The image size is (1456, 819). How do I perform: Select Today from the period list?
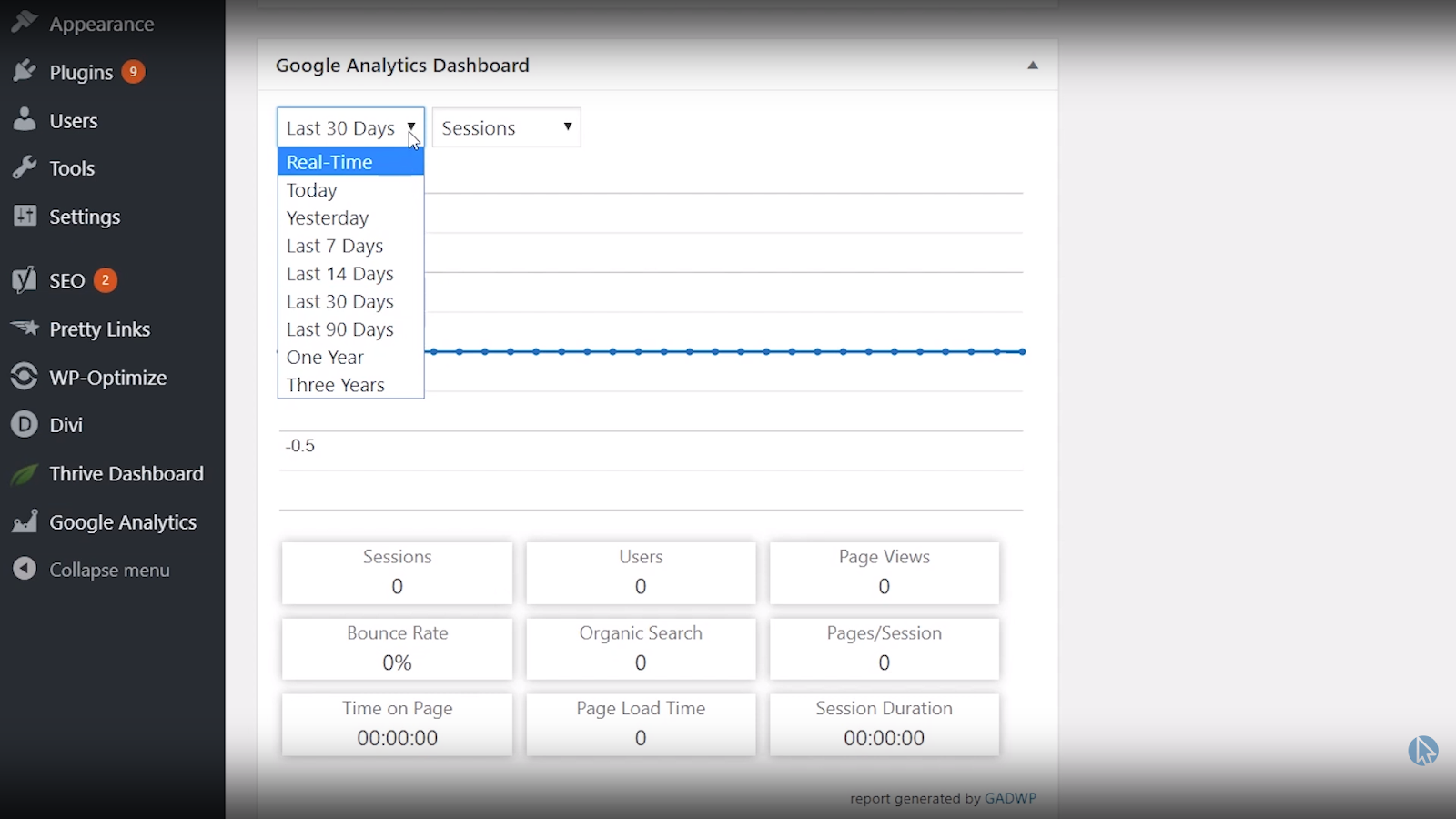(x=350, y=190)
